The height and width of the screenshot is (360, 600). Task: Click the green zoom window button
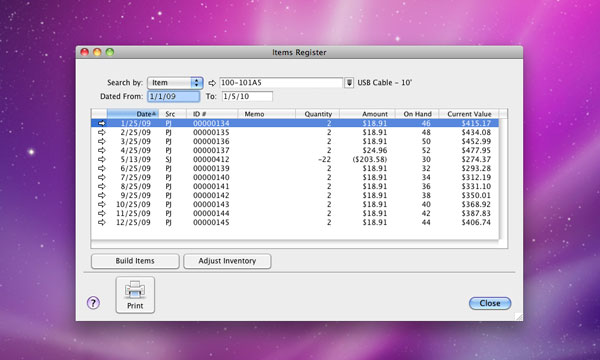(x=110, y=52)
